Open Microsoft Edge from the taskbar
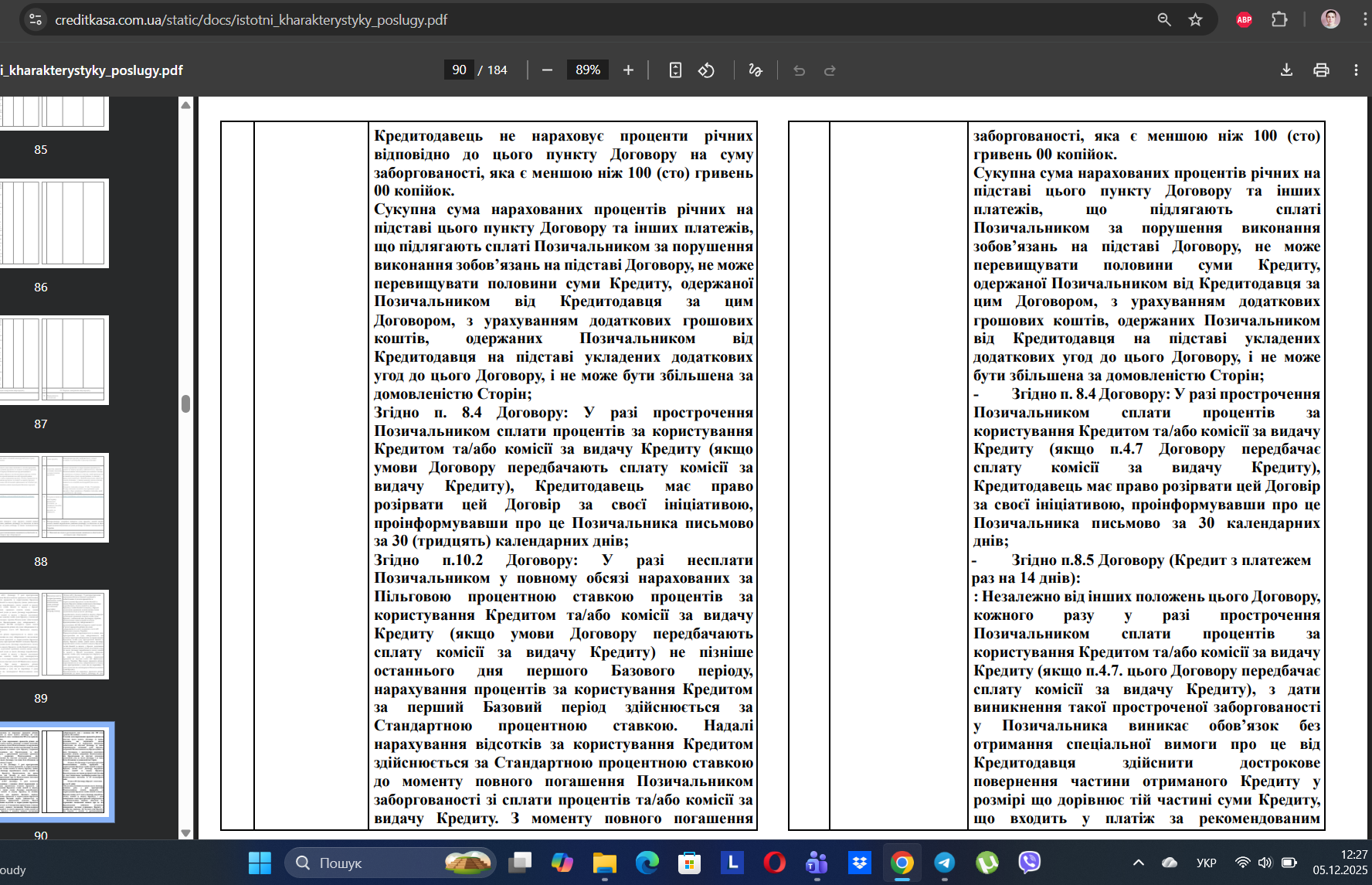1372x885 pixels. coord(647,863)
